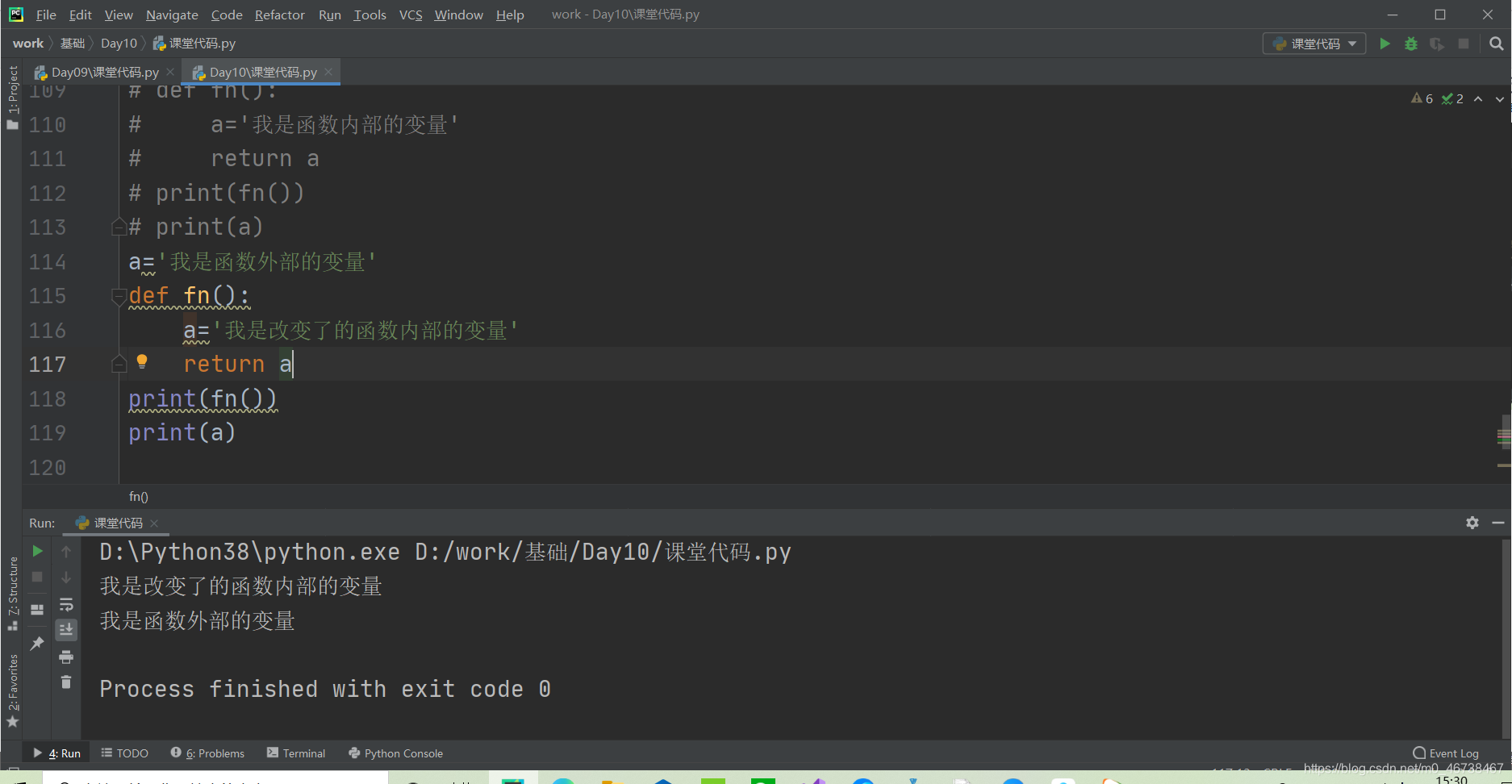Open the File menu
Viewport: 1512px width, 784px height.
46,15
